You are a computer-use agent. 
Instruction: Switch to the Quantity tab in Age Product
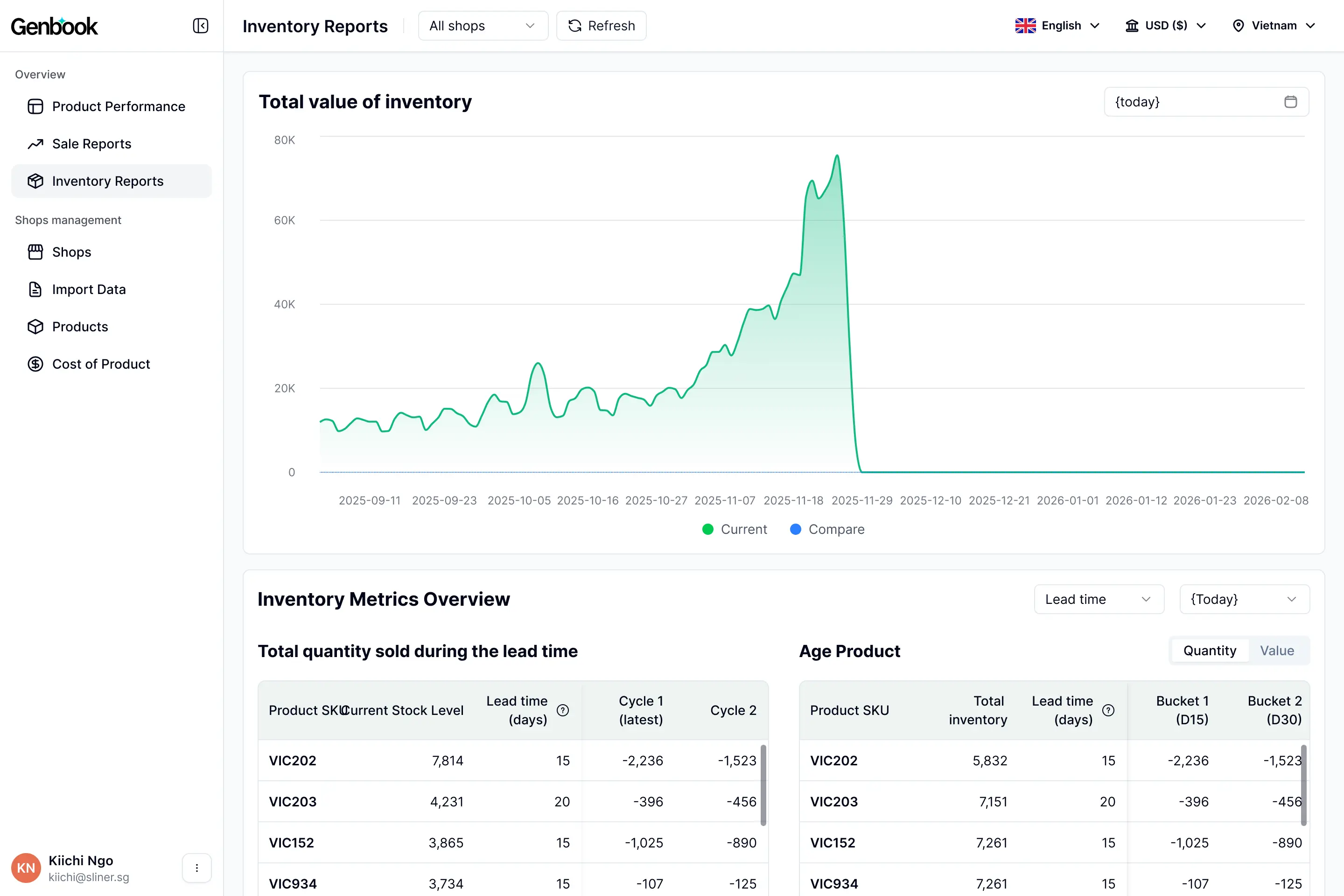click(1209, 650)
